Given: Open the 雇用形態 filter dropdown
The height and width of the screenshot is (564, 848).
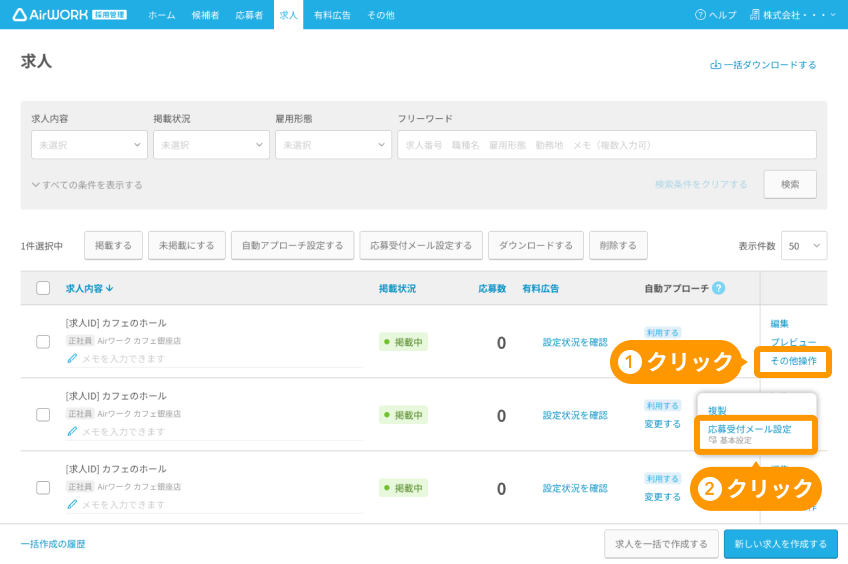Looking at the screenshot, I should 333,145.
